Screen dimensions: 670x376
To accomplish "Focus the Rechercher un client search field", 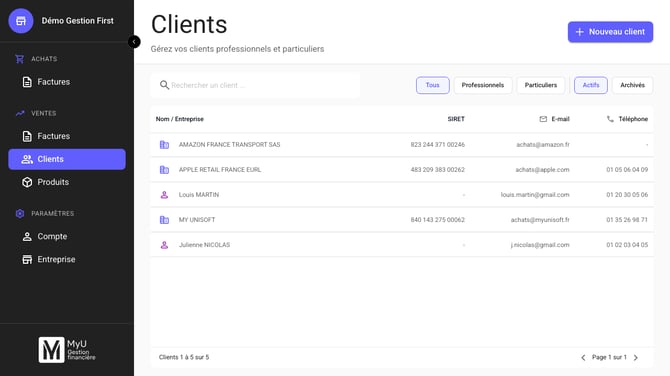I will [x=256, y=85].
